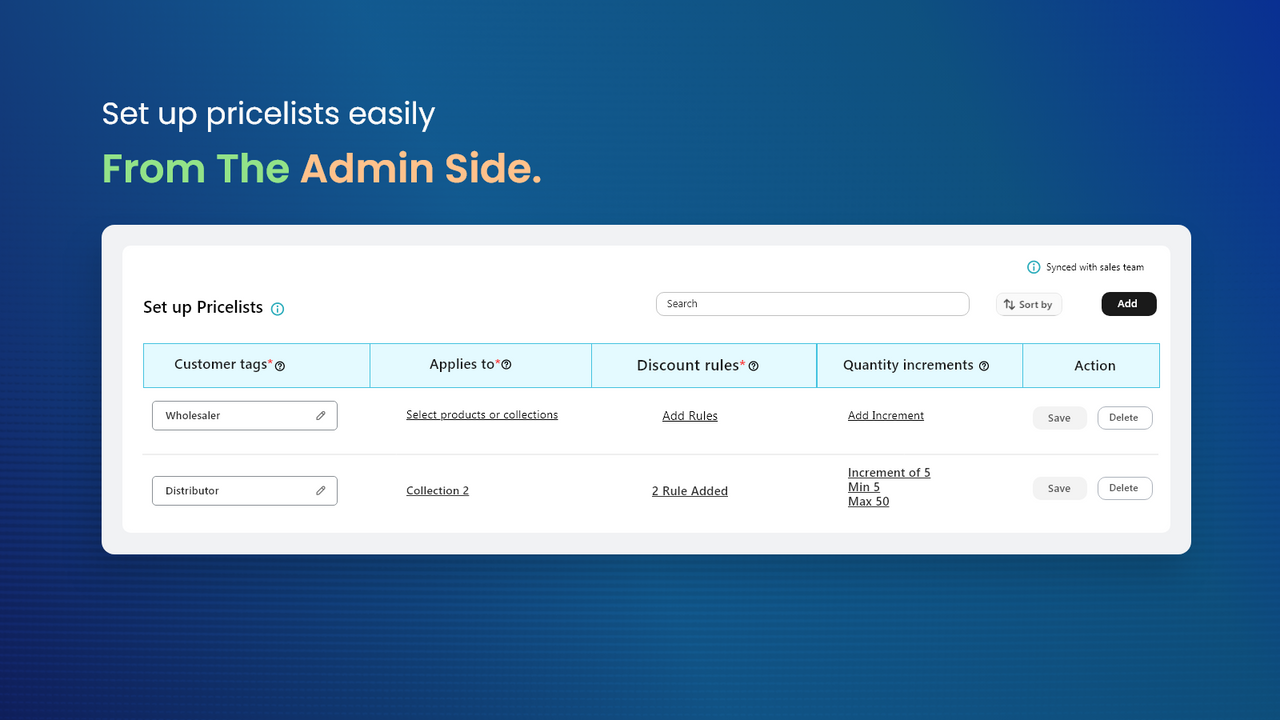This screenshot has width=1280, height=720.
Task: Open Select products or collections link
Action: (x=482, y=414)
